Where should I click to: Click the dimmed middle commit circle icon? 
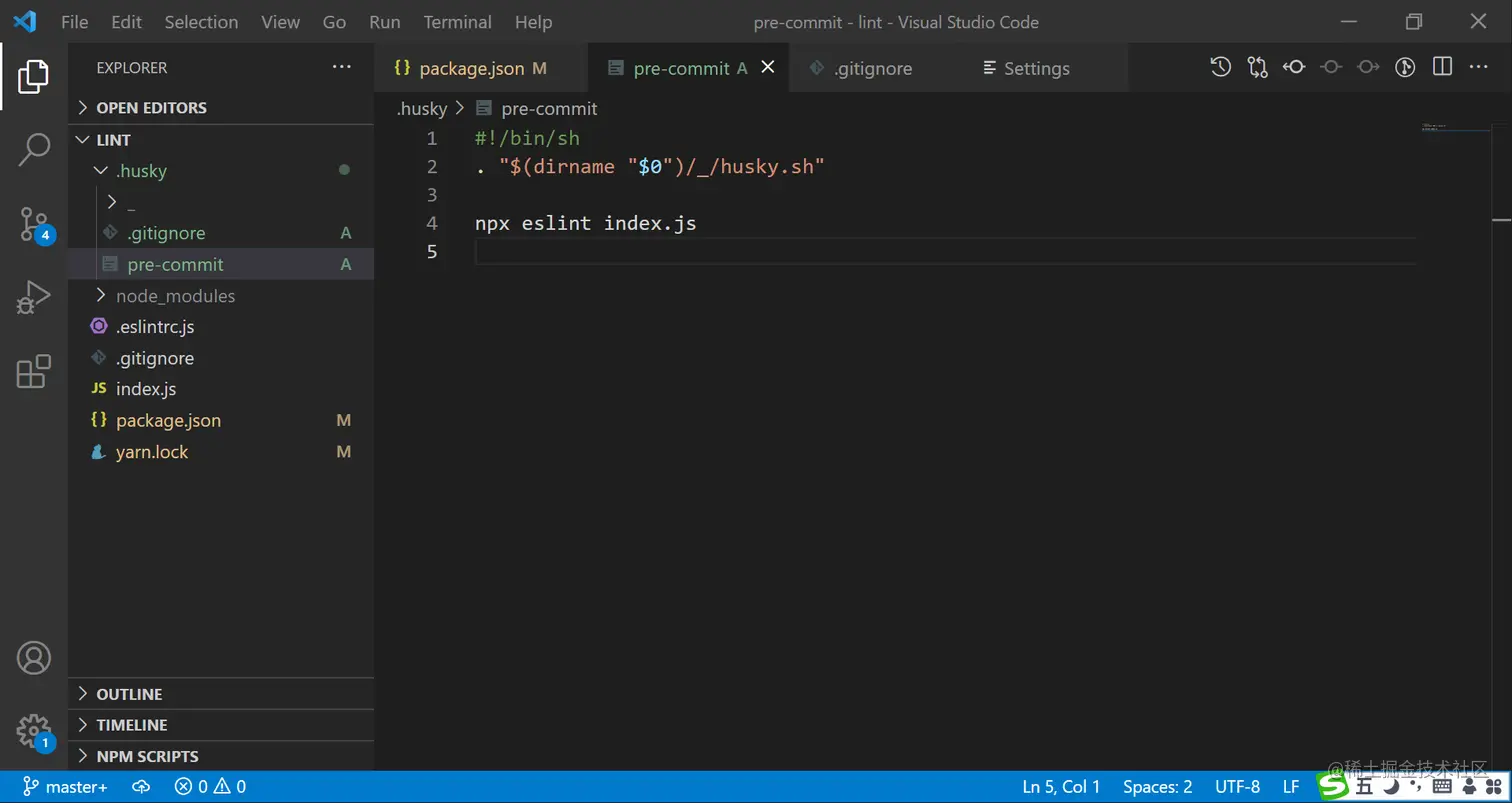1331,67
